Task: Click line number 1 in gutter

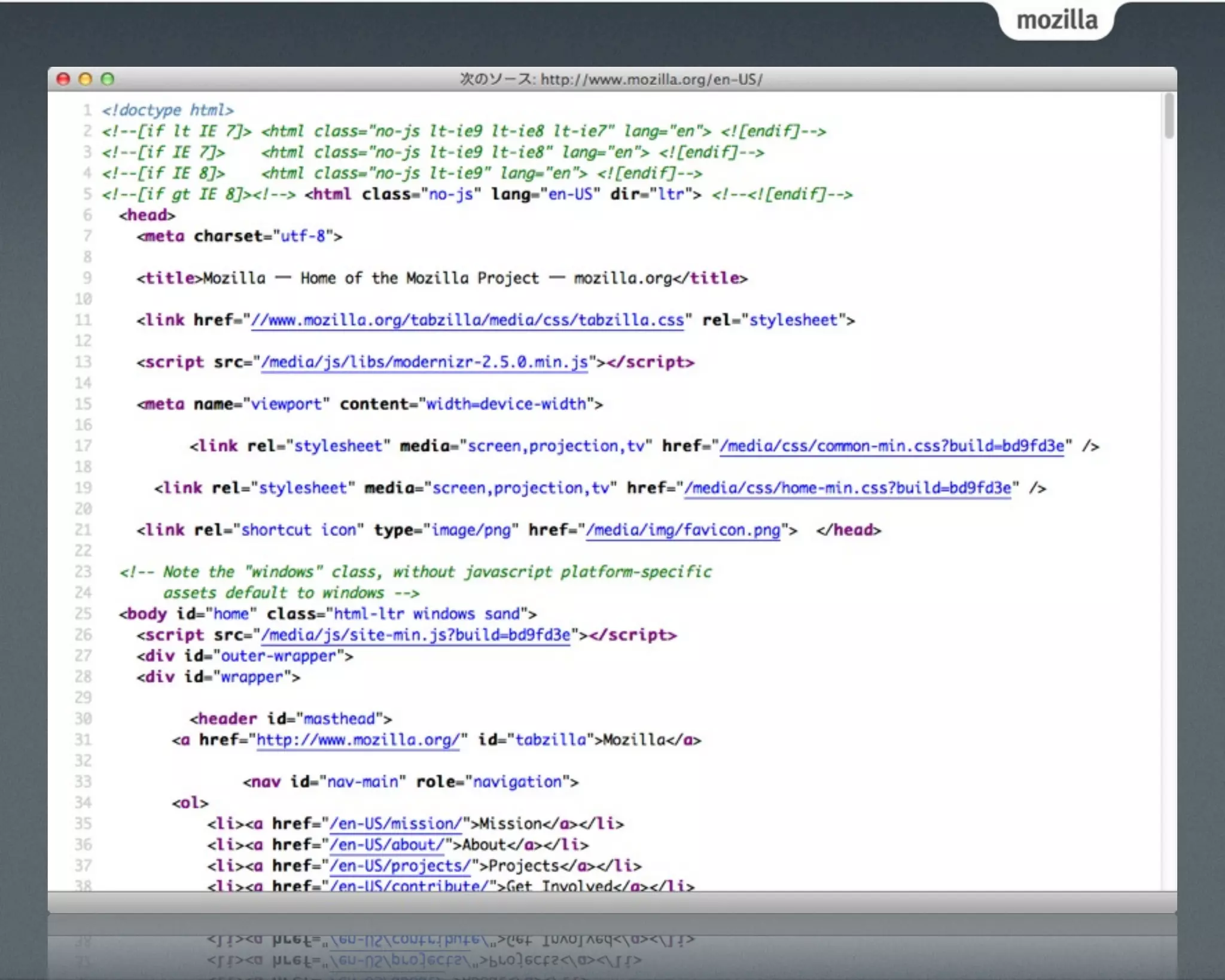Action: [x=87, y=110]
